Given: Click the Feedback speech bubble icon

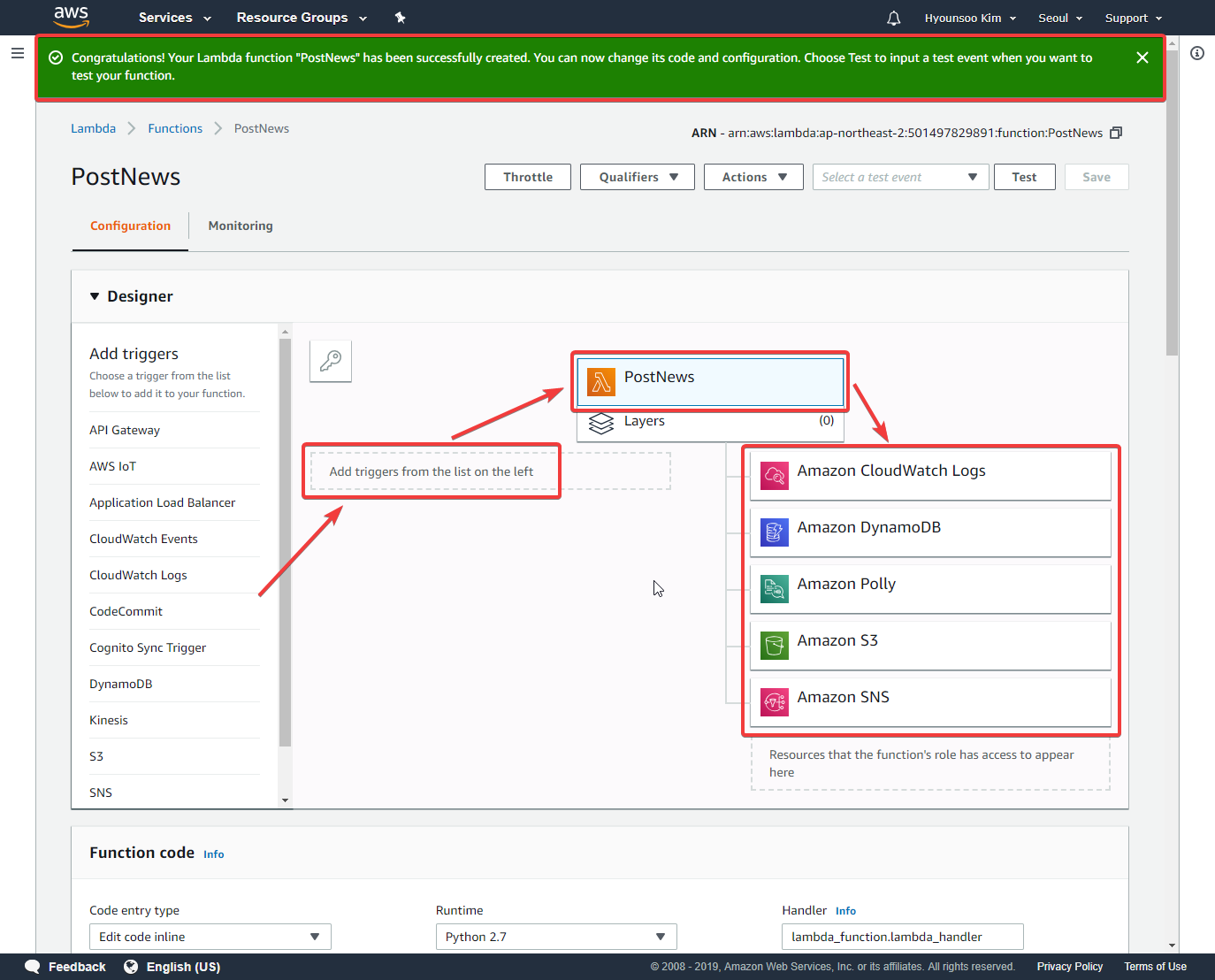Looking at the screenshot, I should pos(33,967).
